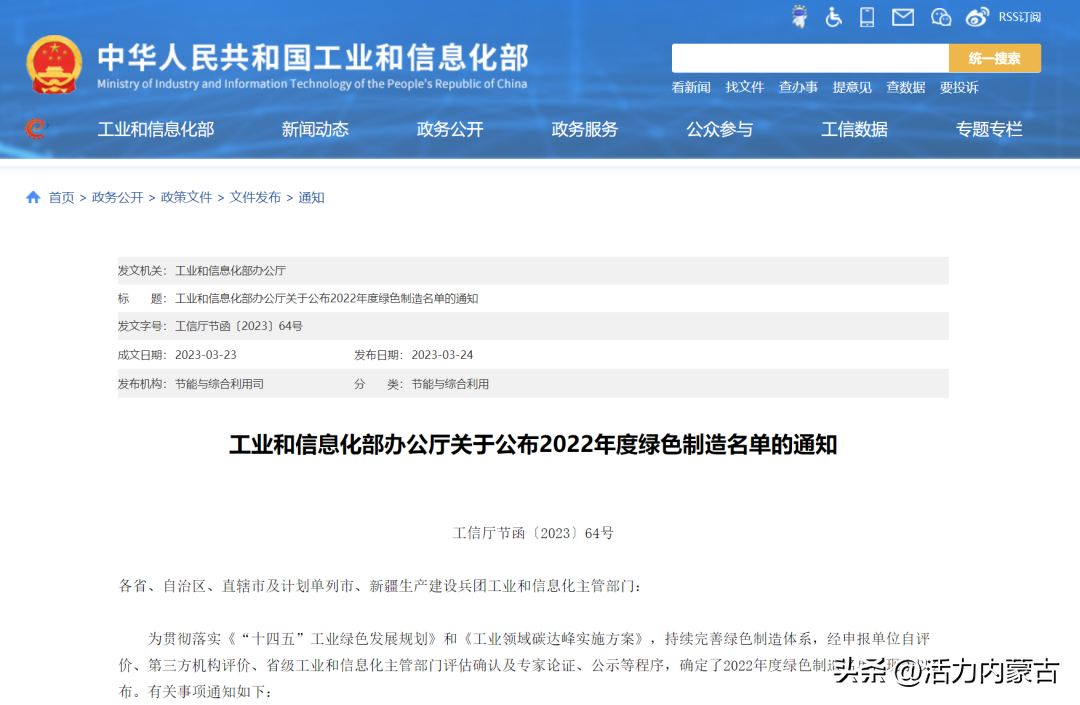Click the red gear icon in navigation bar
The image size is (1080, 705).
click(x=35, y=128)
